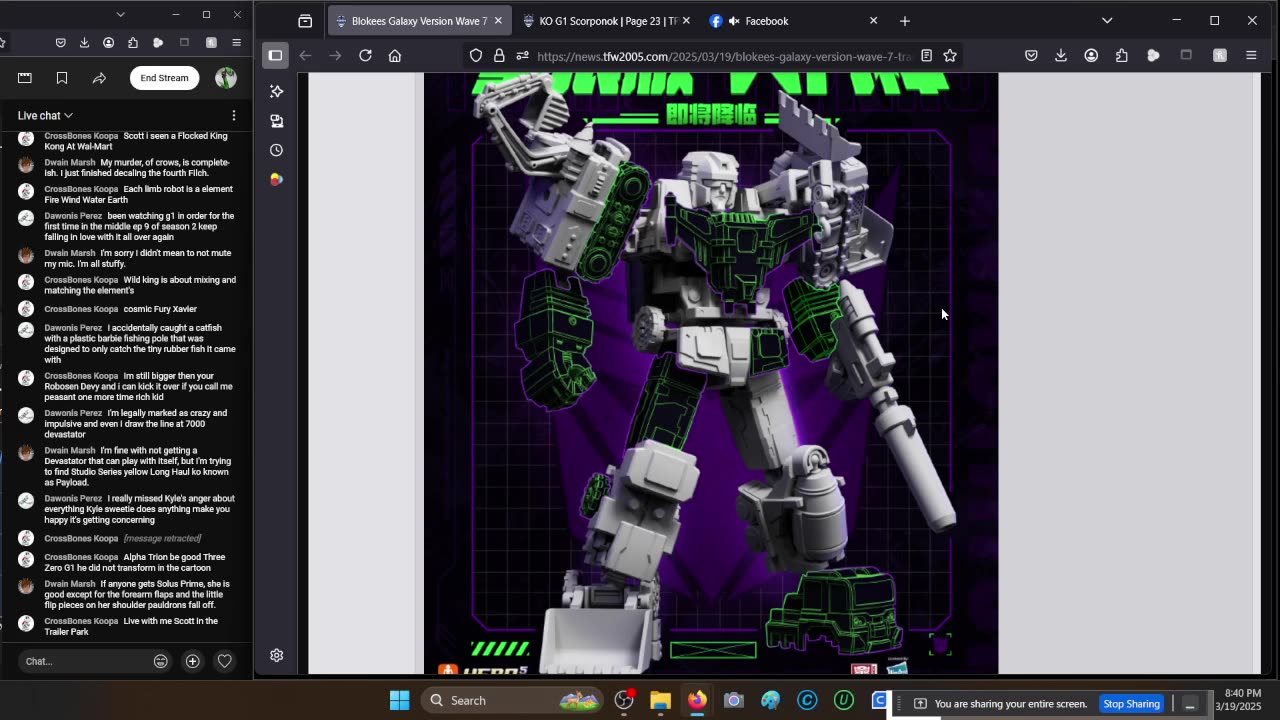Open application menu in left Firefox window

coord(236,43)
